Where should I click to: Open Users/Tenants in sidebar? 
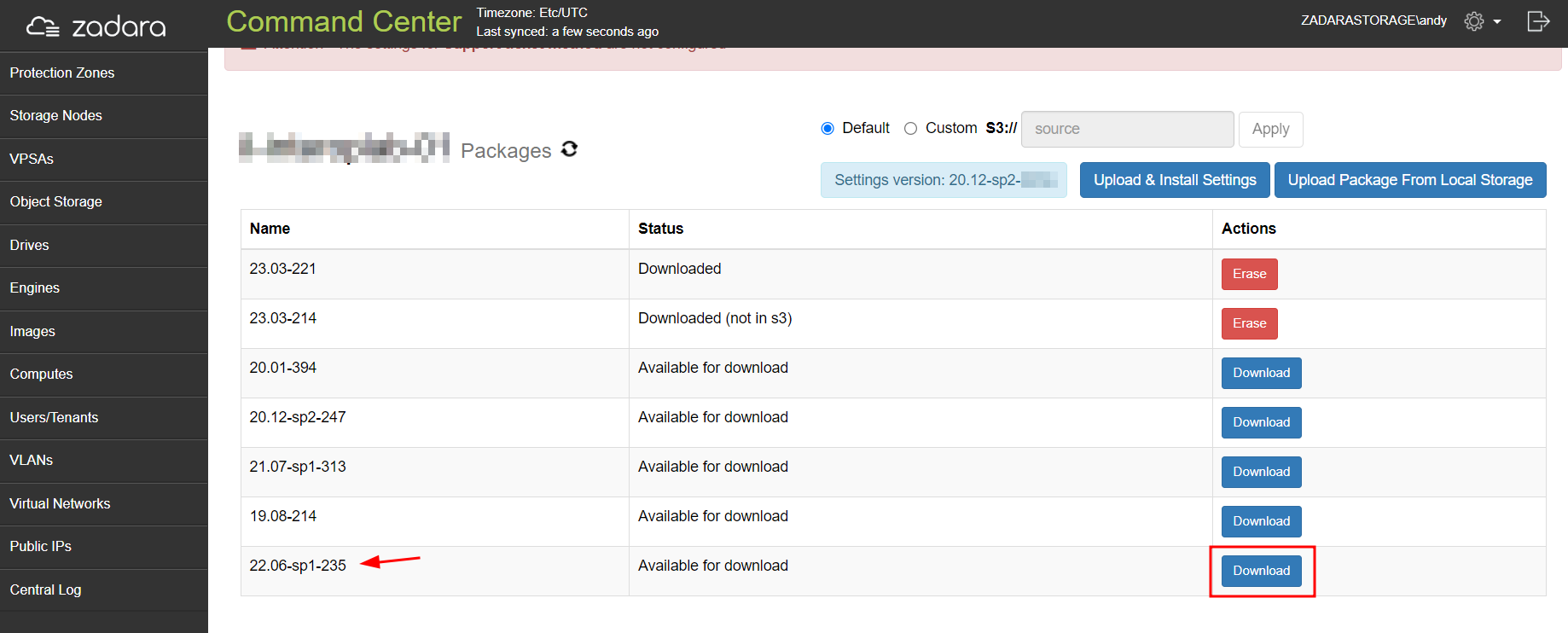coord(104,418)
